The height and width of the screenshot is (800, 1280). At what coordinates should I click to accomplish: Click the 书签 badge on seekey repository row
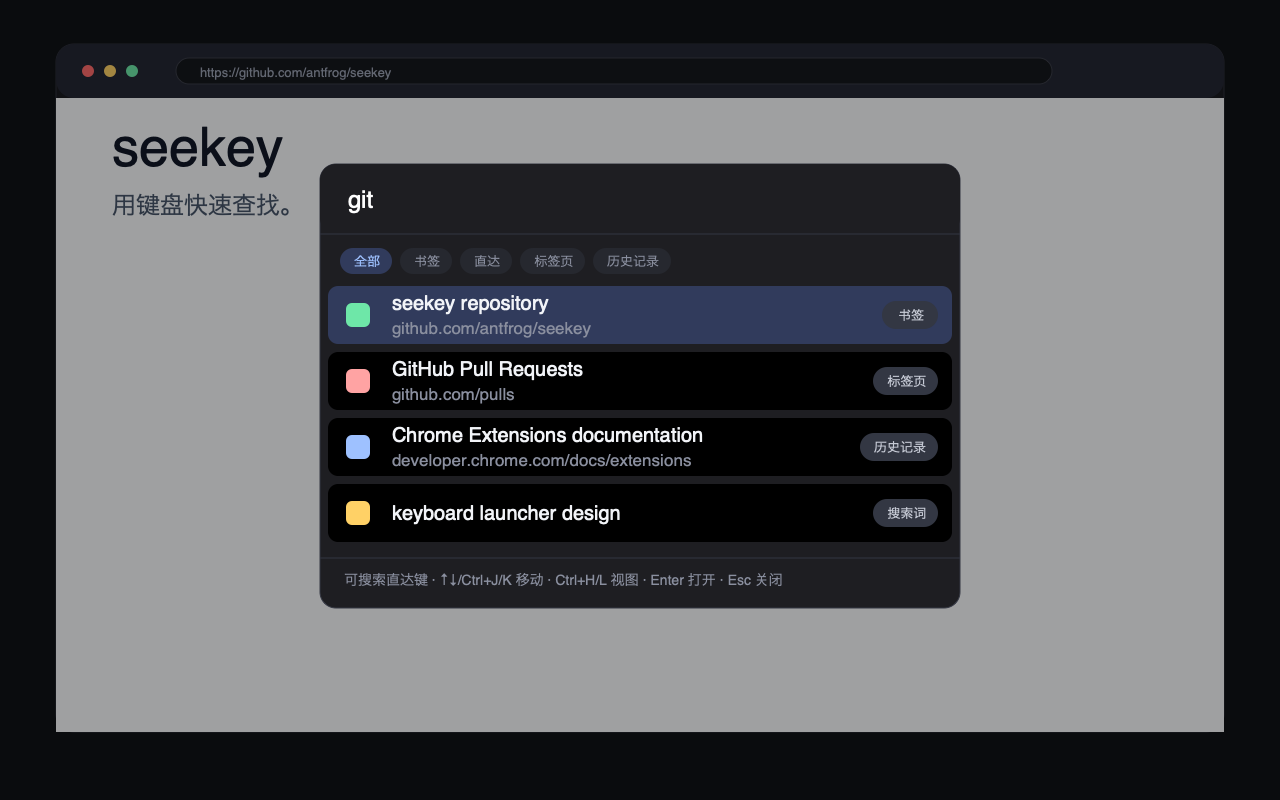point(910,315)
